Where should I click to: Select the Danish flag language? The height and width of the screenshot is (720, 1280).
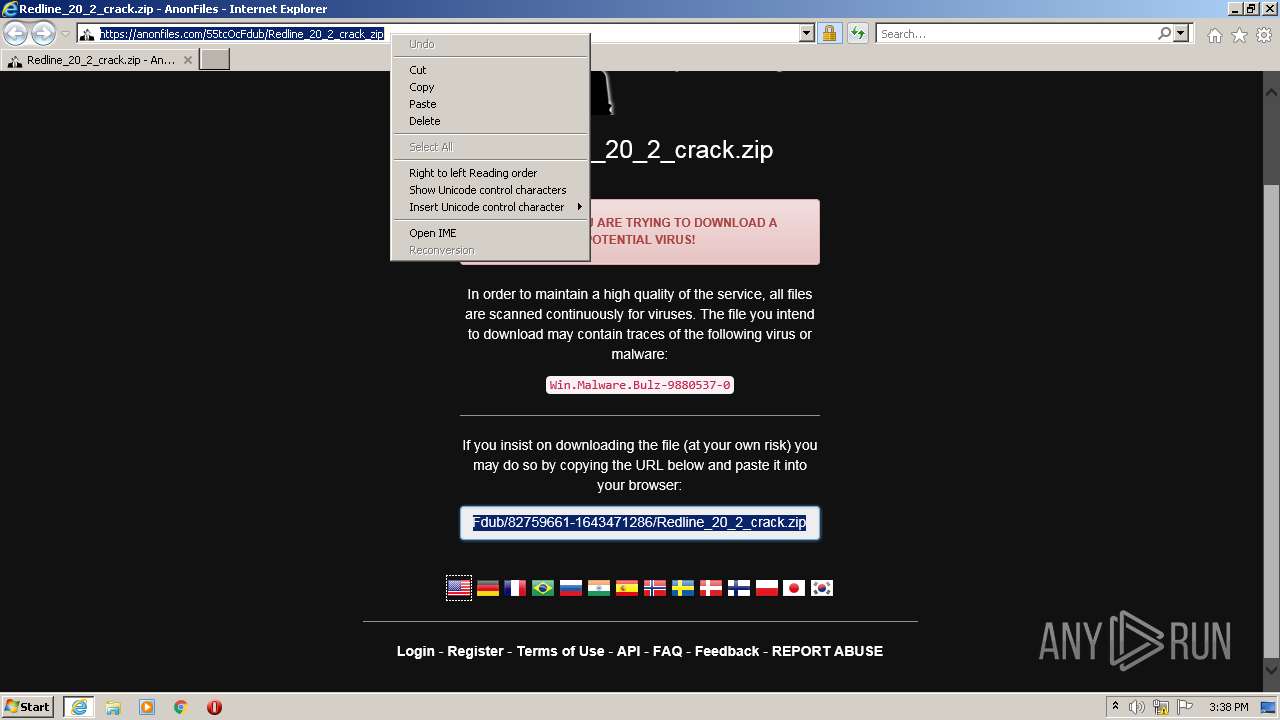(x=711, y=588)
